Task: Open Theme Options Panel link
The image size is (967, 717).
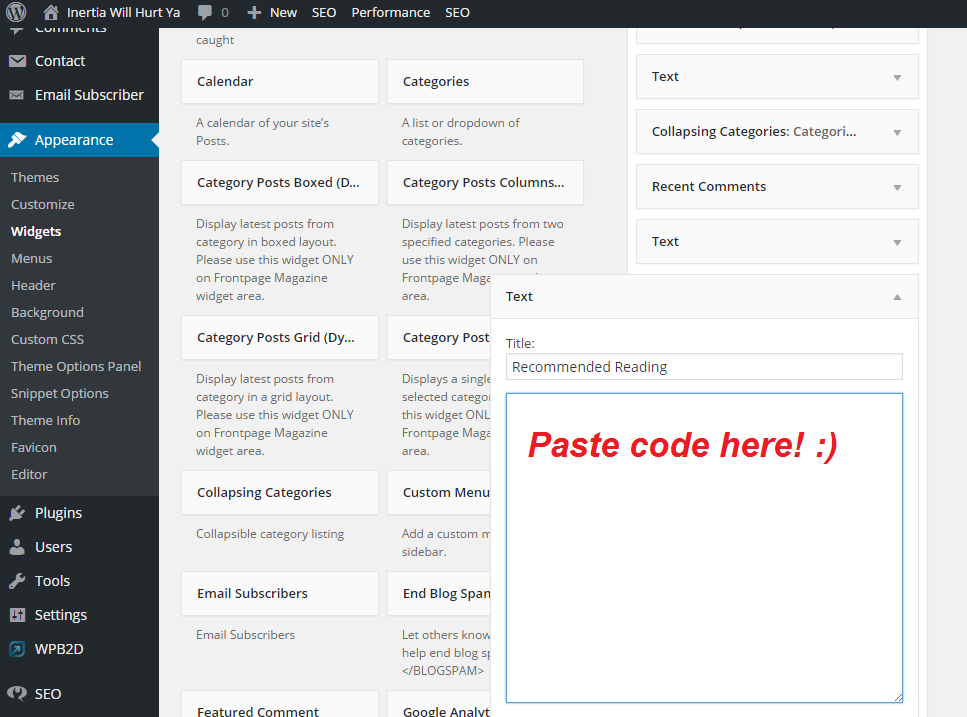Action: 76,367
